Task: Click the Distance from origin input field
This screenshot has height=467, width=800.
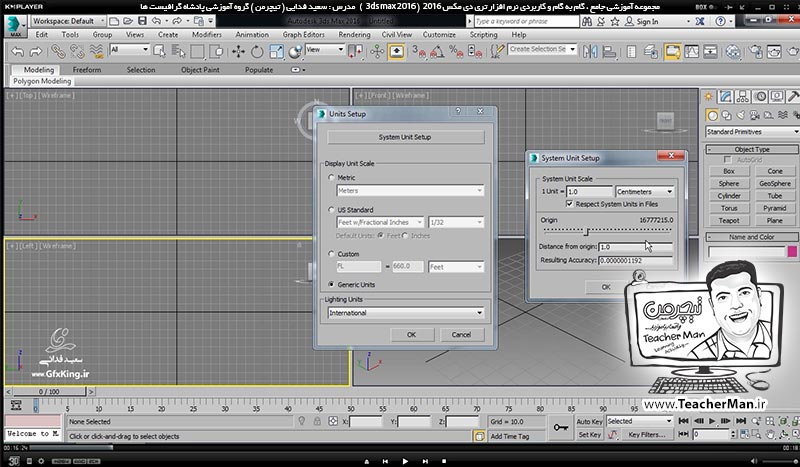Action: click(636, 247)
